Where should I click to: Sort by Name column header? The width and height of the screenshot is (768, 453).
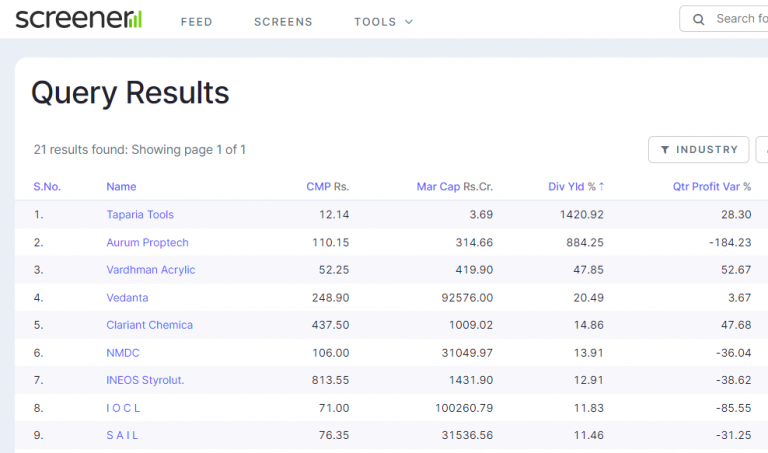[x=121, y=187]
